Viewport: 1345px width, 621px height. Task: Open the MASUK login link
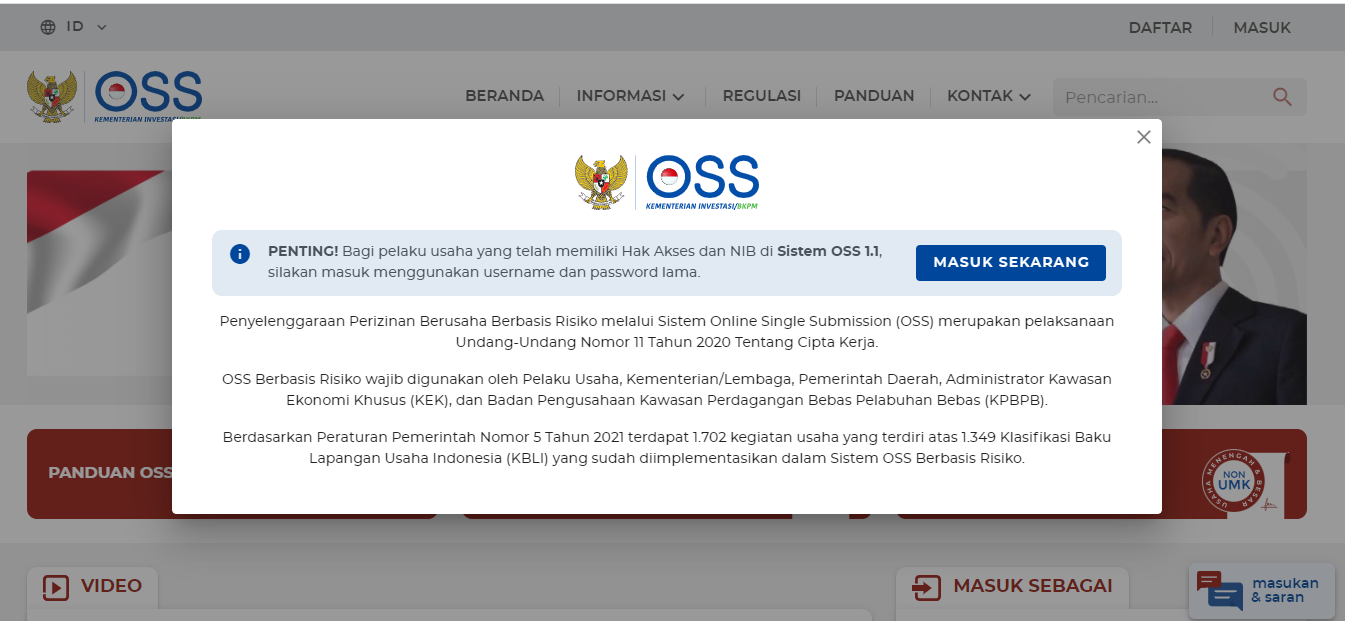[1262, 28]
